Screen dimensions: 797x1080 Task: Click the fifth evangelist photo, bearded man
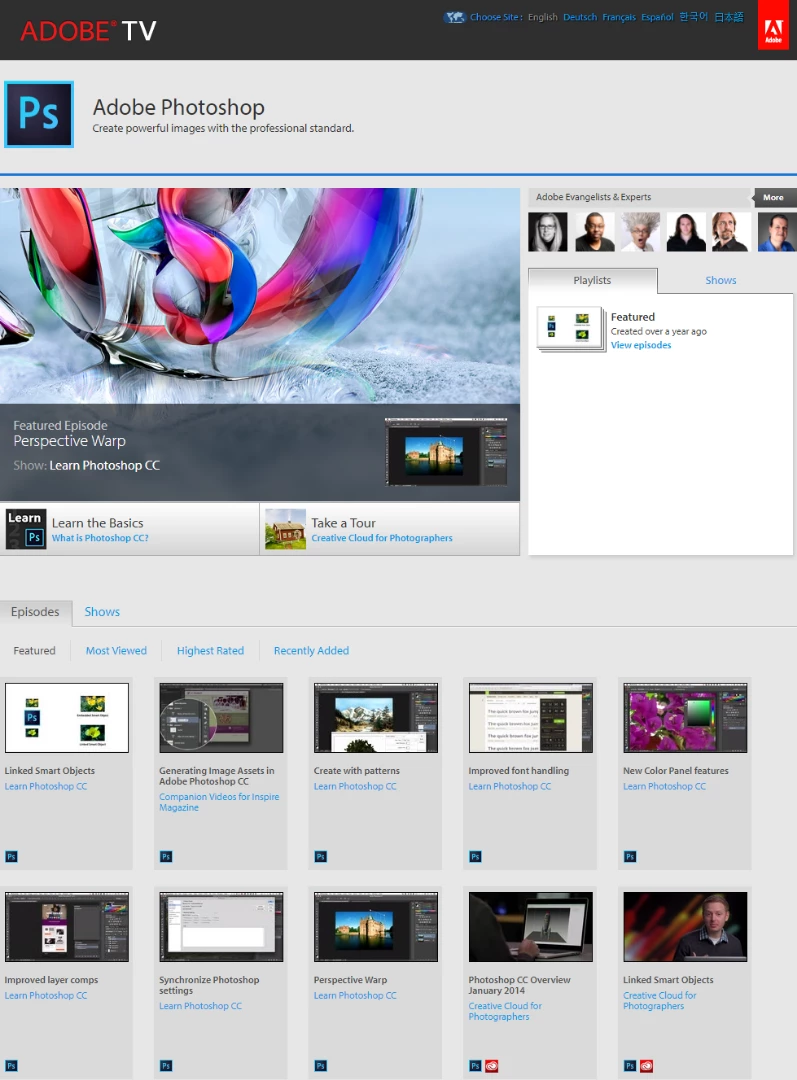tap(731, 231)
